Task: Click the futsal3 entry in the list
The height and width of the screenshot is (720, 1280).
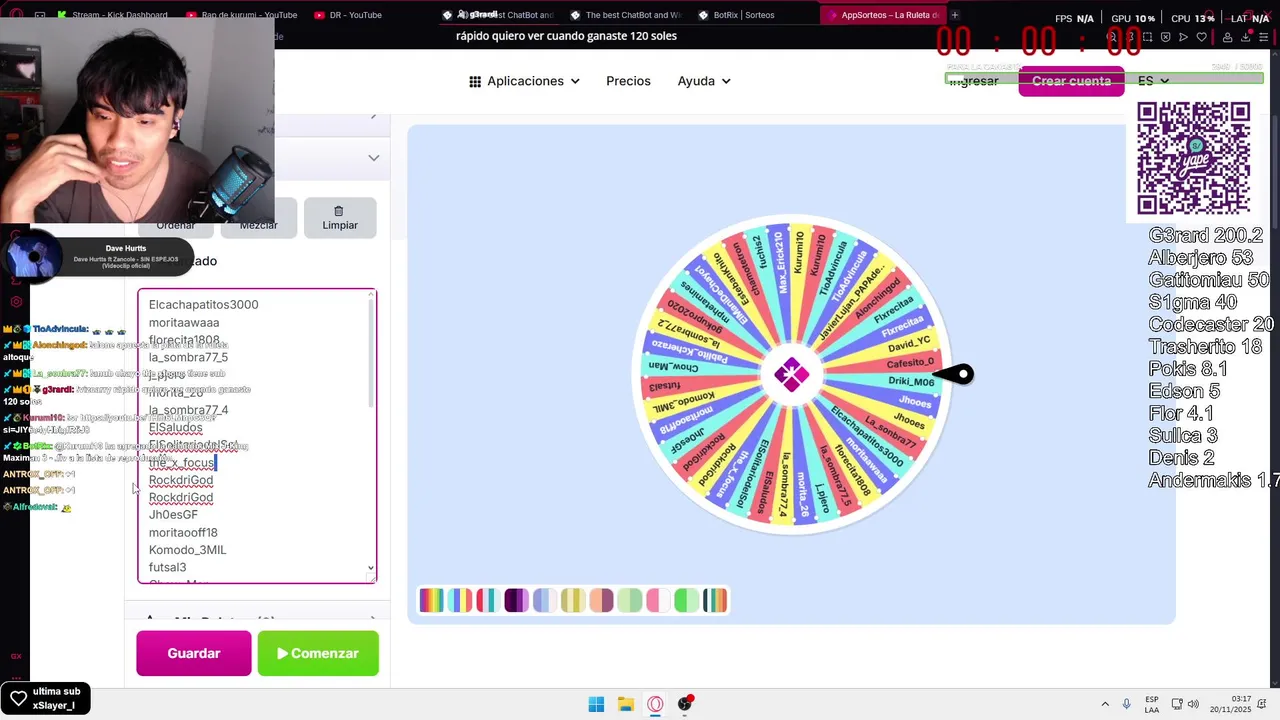Action: point(167,568)
